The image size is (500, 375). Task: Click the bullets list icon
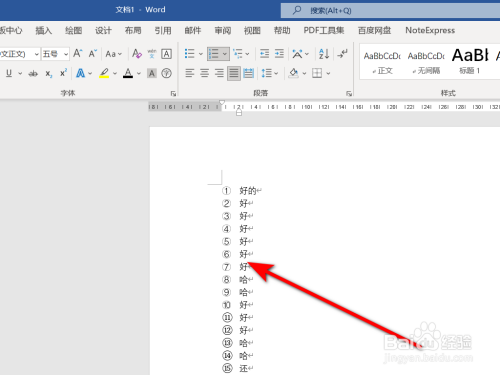189,54
